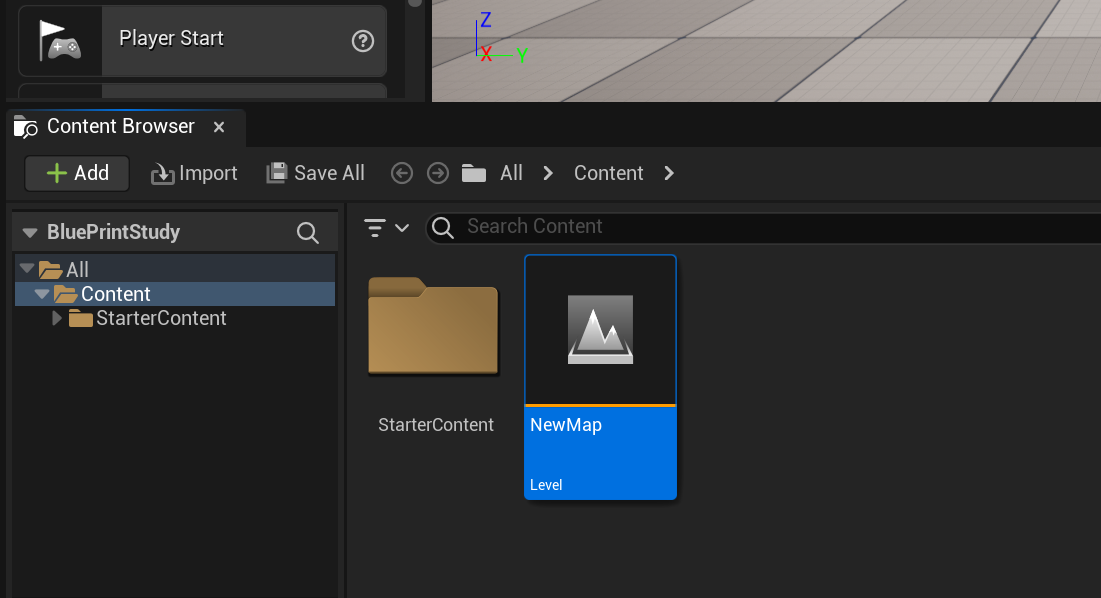1101x598 pixels.
Task: Select All in the breadcrumb path
Action: [511, 173]
